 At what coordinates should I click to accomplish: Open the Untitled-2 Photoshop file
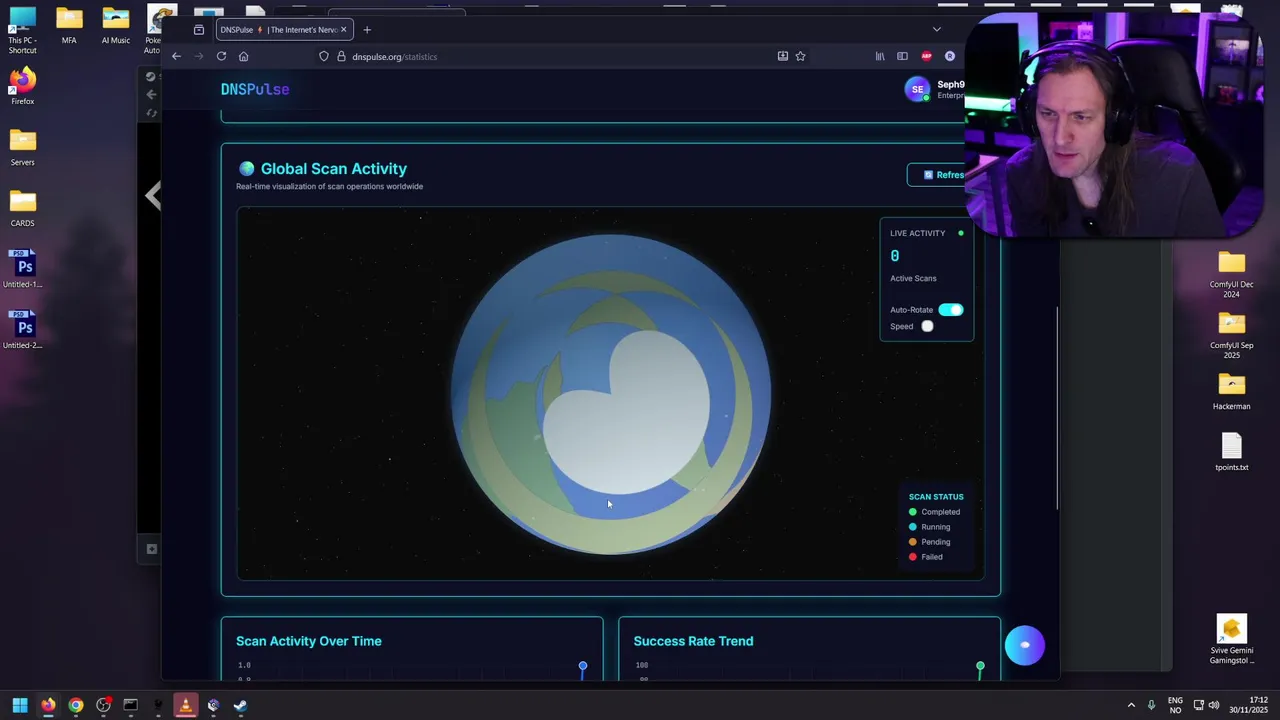pos(22,331)
